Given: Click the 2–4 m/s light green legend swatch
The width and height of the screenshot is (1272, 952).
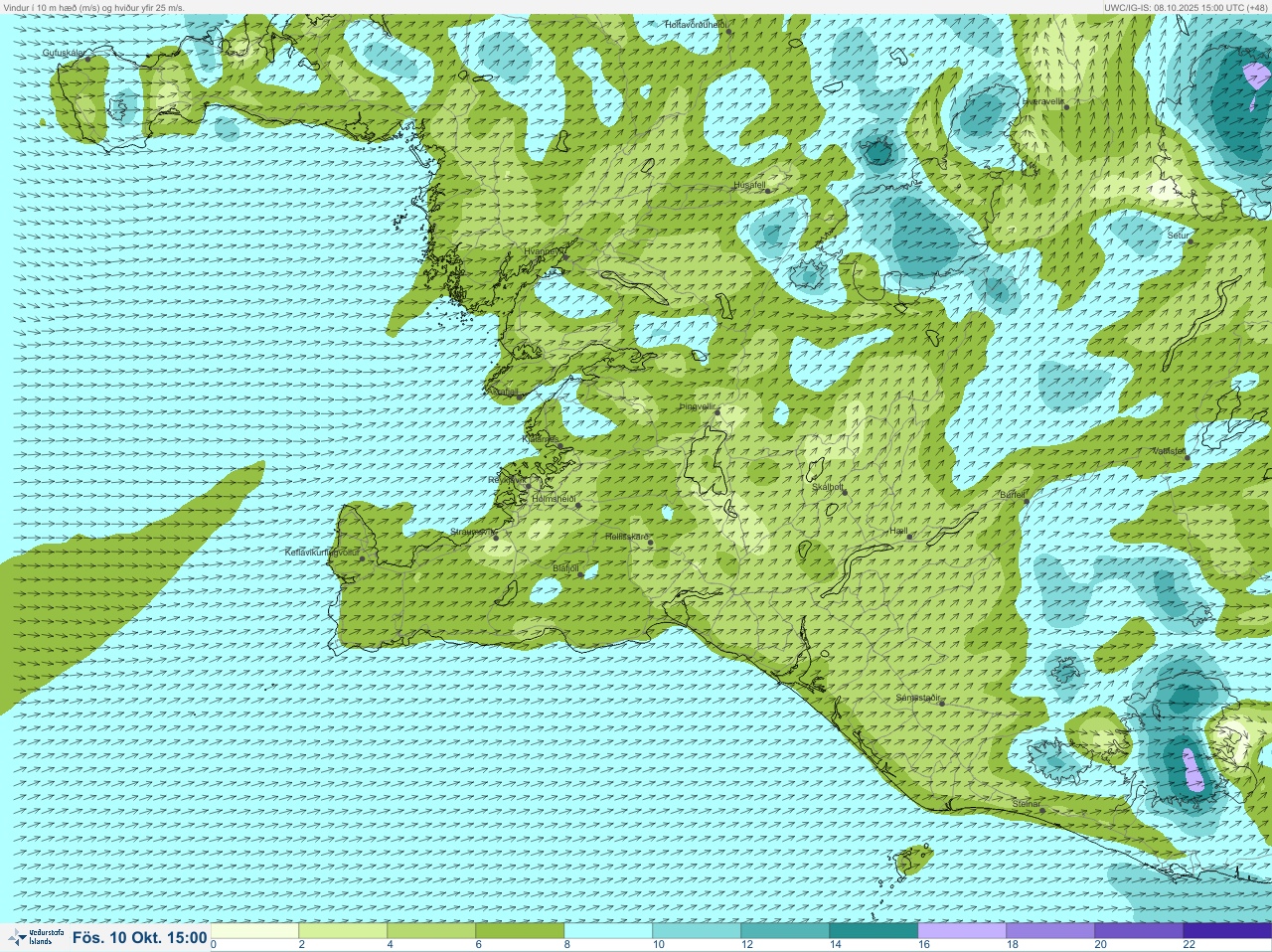Looking at the screenshot, I should (343, 931).
